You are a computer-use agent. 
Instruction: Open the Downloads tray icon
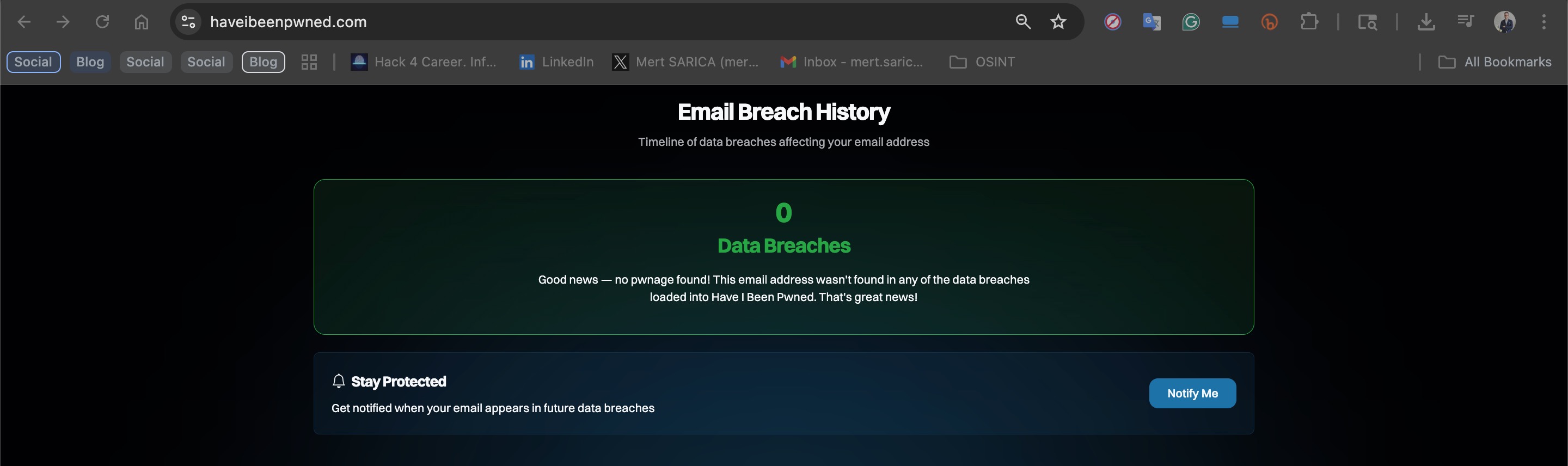tap(1425, 22)
